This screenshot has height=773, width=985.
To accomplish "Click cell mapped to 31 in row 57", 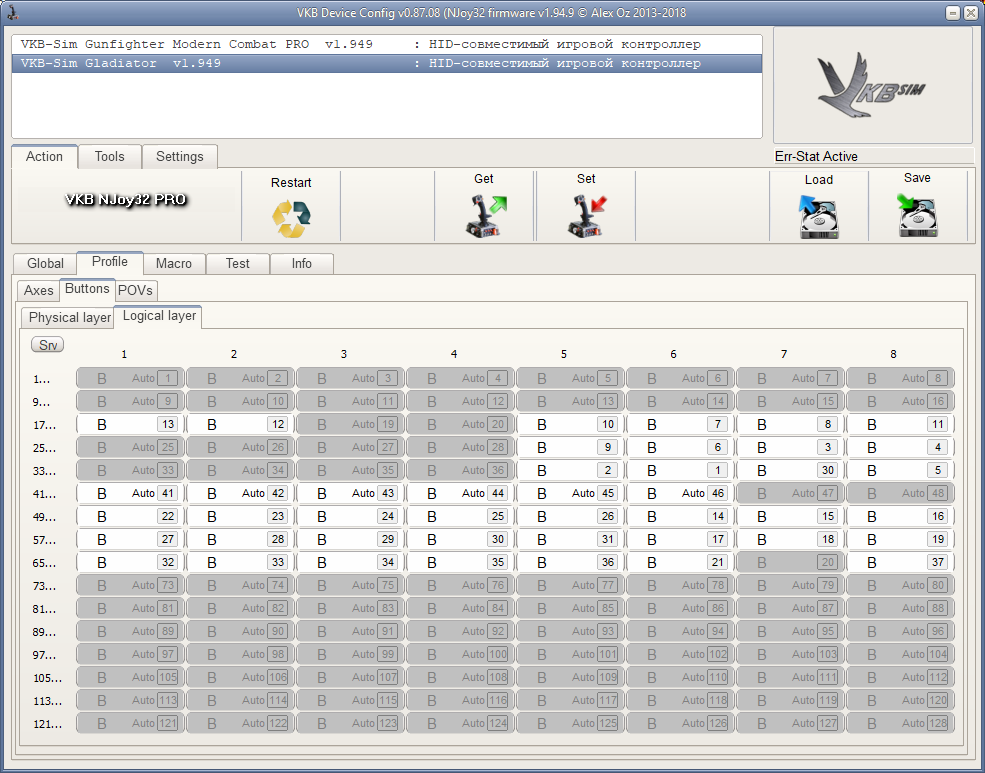I will click(x=570, y=539).
